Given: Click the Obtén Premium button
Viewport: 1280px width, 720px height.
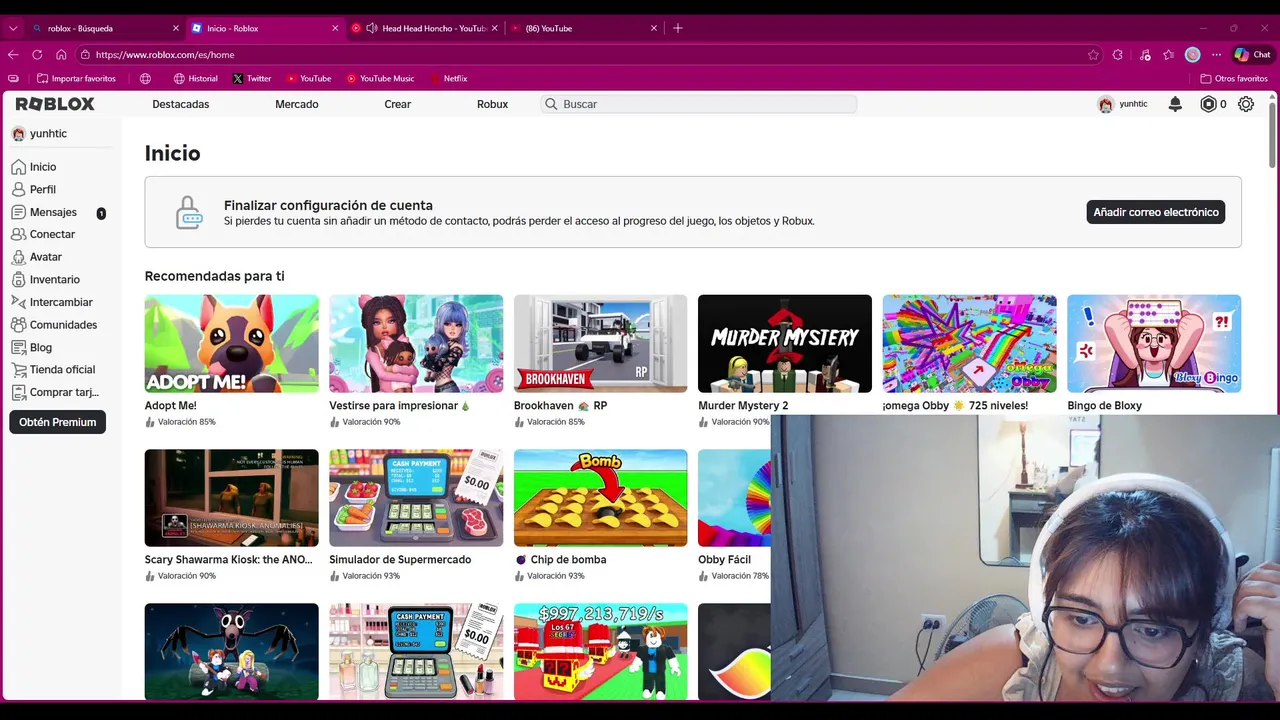Looking at the screenshot, I should (x=57, y=422).
